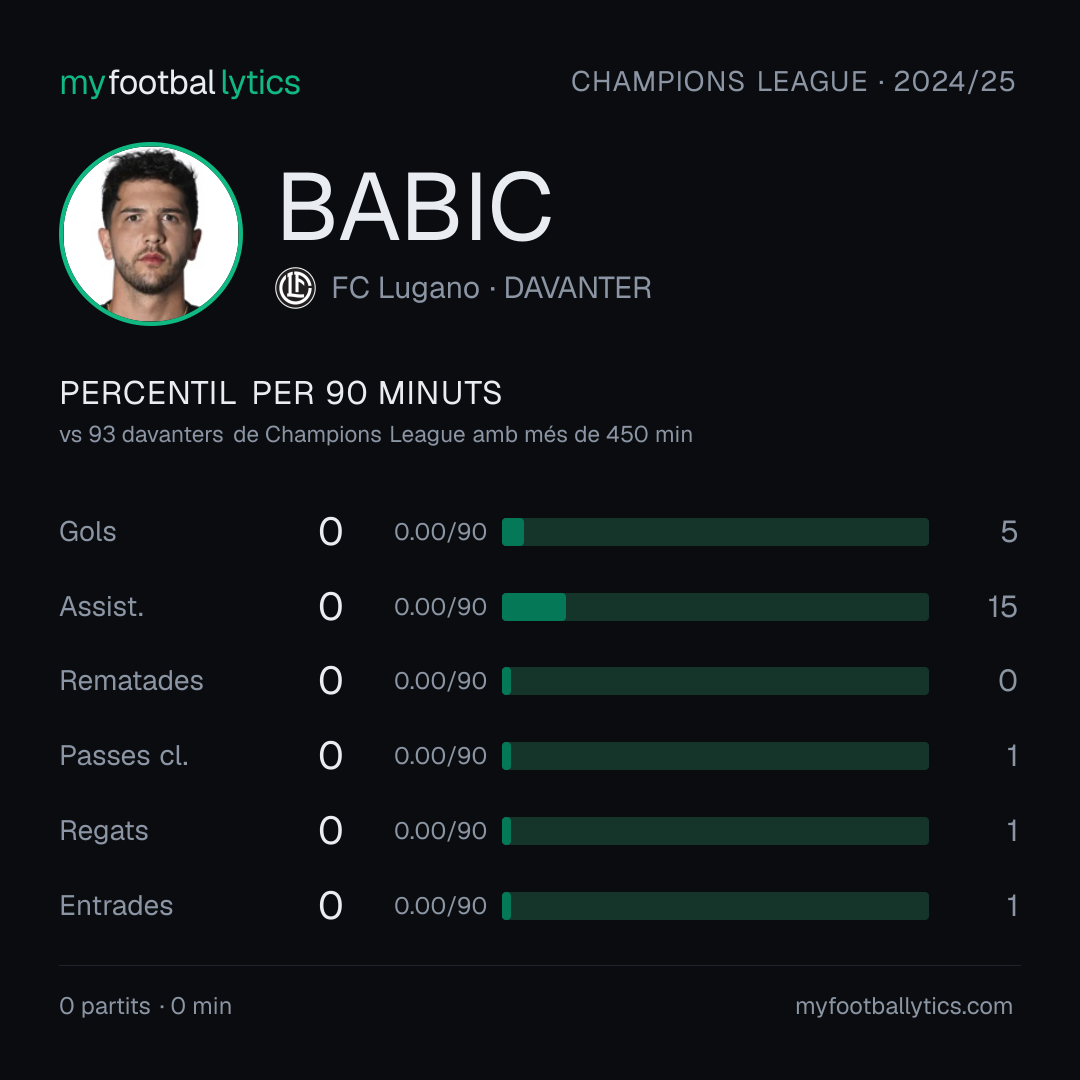Screen dimensions: 1080x1080
Task: Click the Rematades percentile bar
Action: coord(715,681)
